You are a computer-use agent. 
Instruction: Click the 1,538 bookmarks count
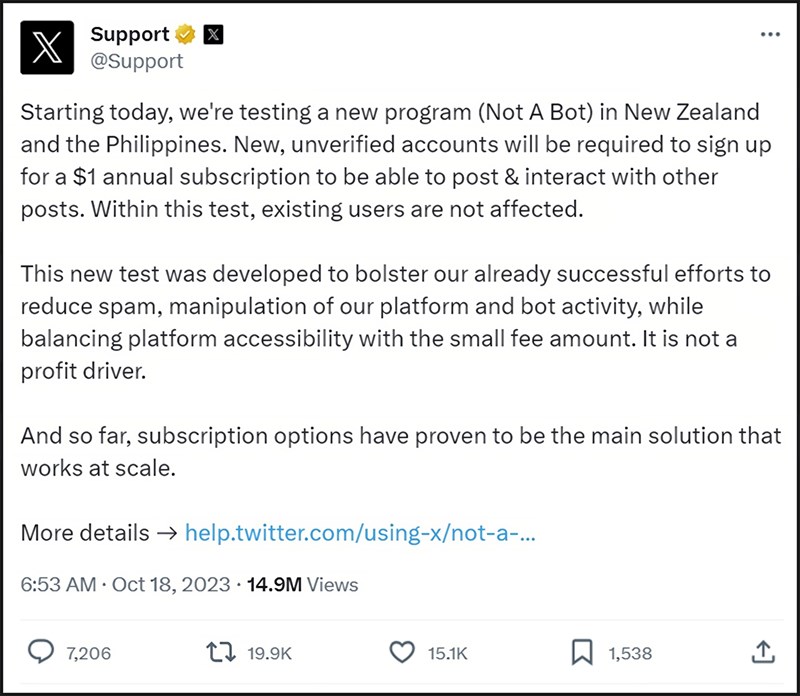(629, 653)
